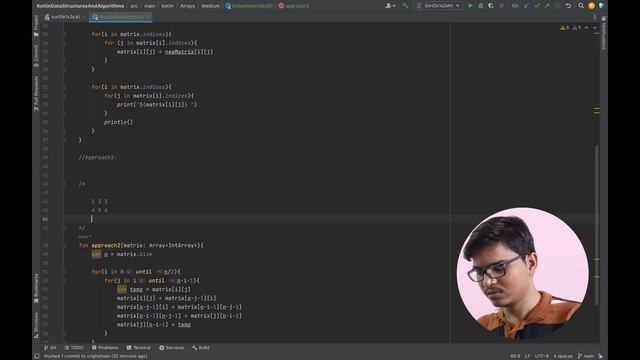Run the current configuration with the green play icon
Image resolution: width=640 pixels, height=360 pixels.
click(470, 6)
